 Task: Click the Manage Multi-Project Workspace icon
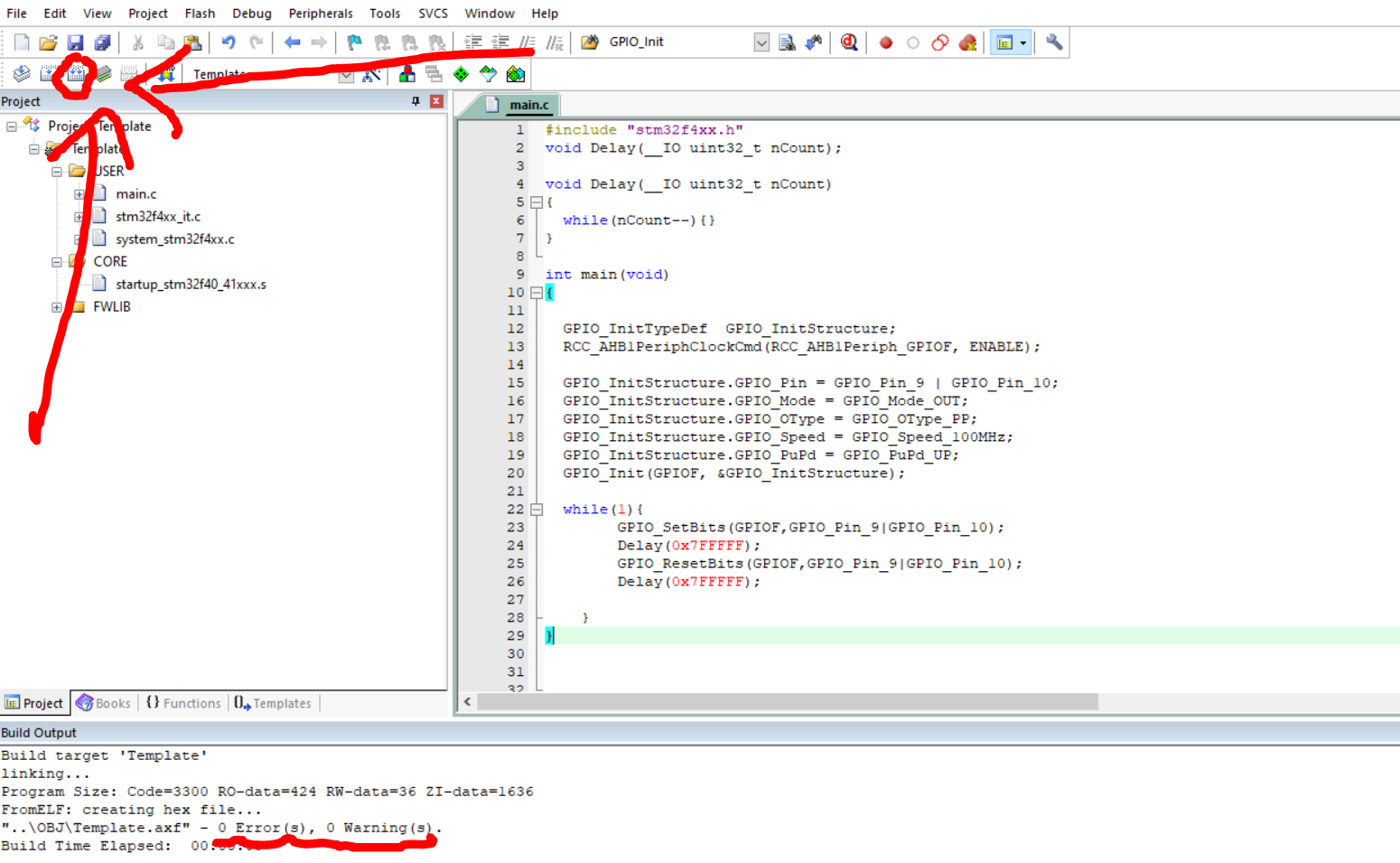[434, 74]
